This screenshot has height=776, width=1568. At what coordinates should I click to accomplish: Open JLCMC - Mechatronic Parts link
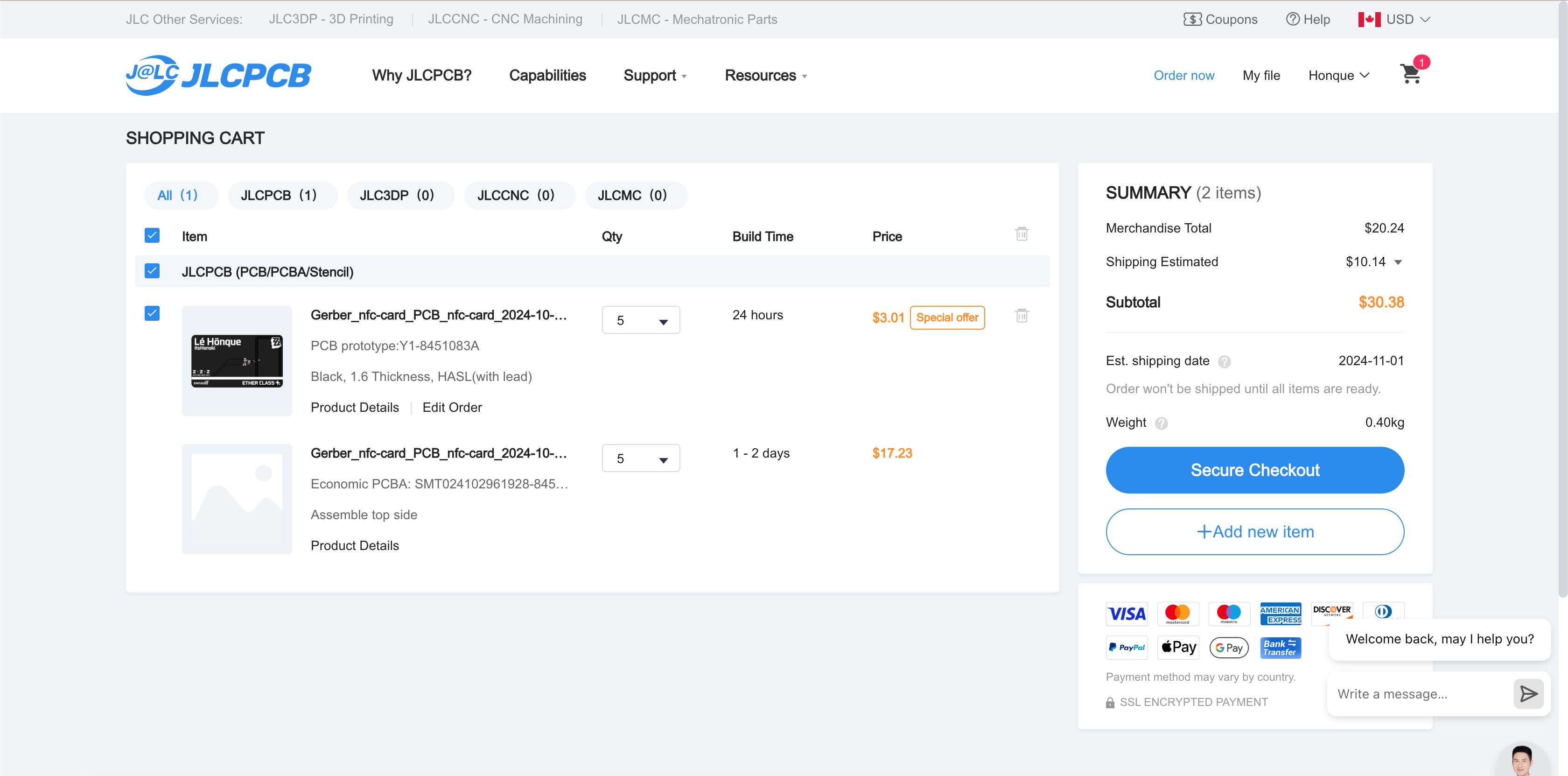(697, 20)
